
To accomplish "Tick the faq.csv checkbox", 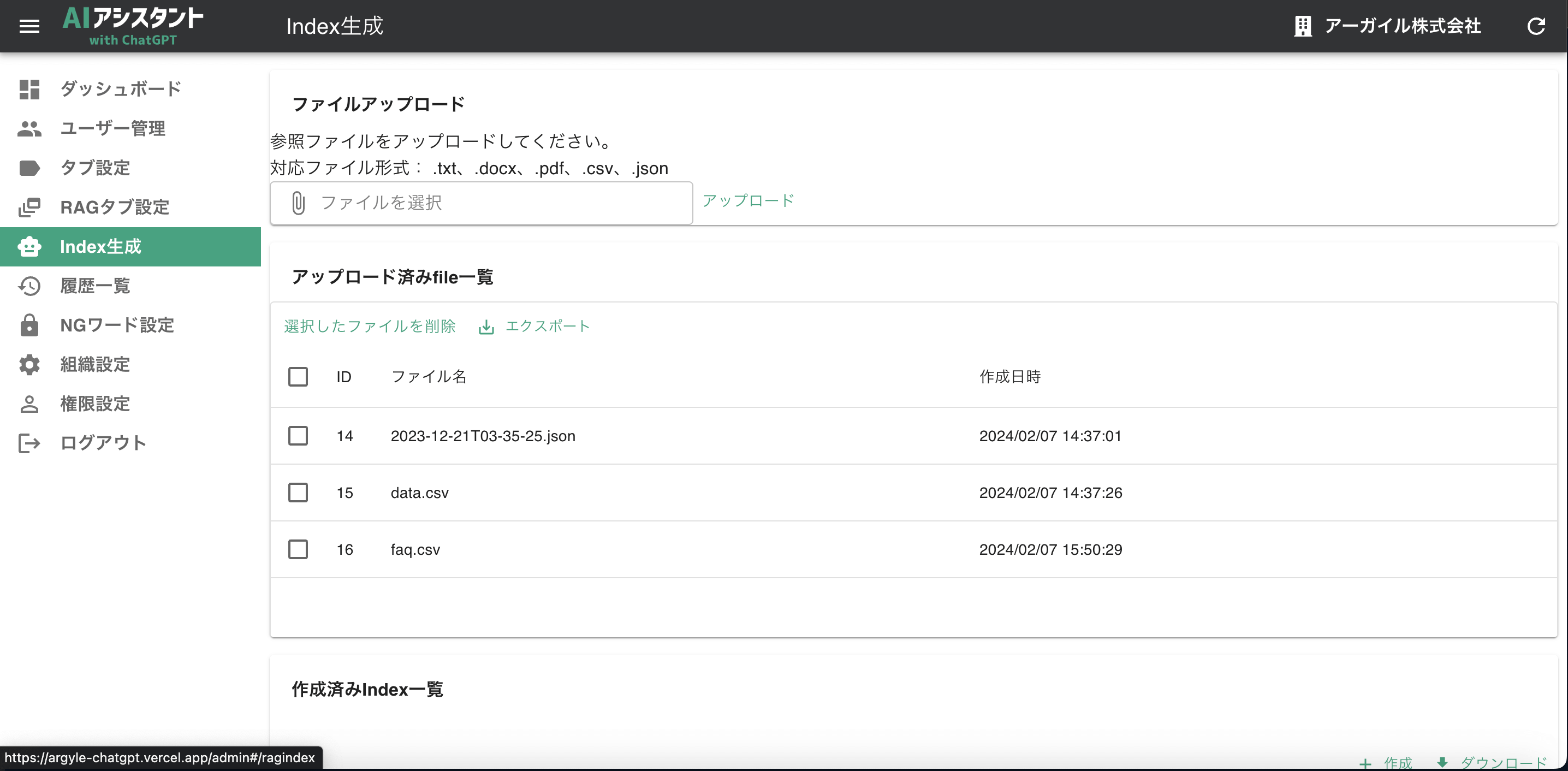I will [298, 549].
